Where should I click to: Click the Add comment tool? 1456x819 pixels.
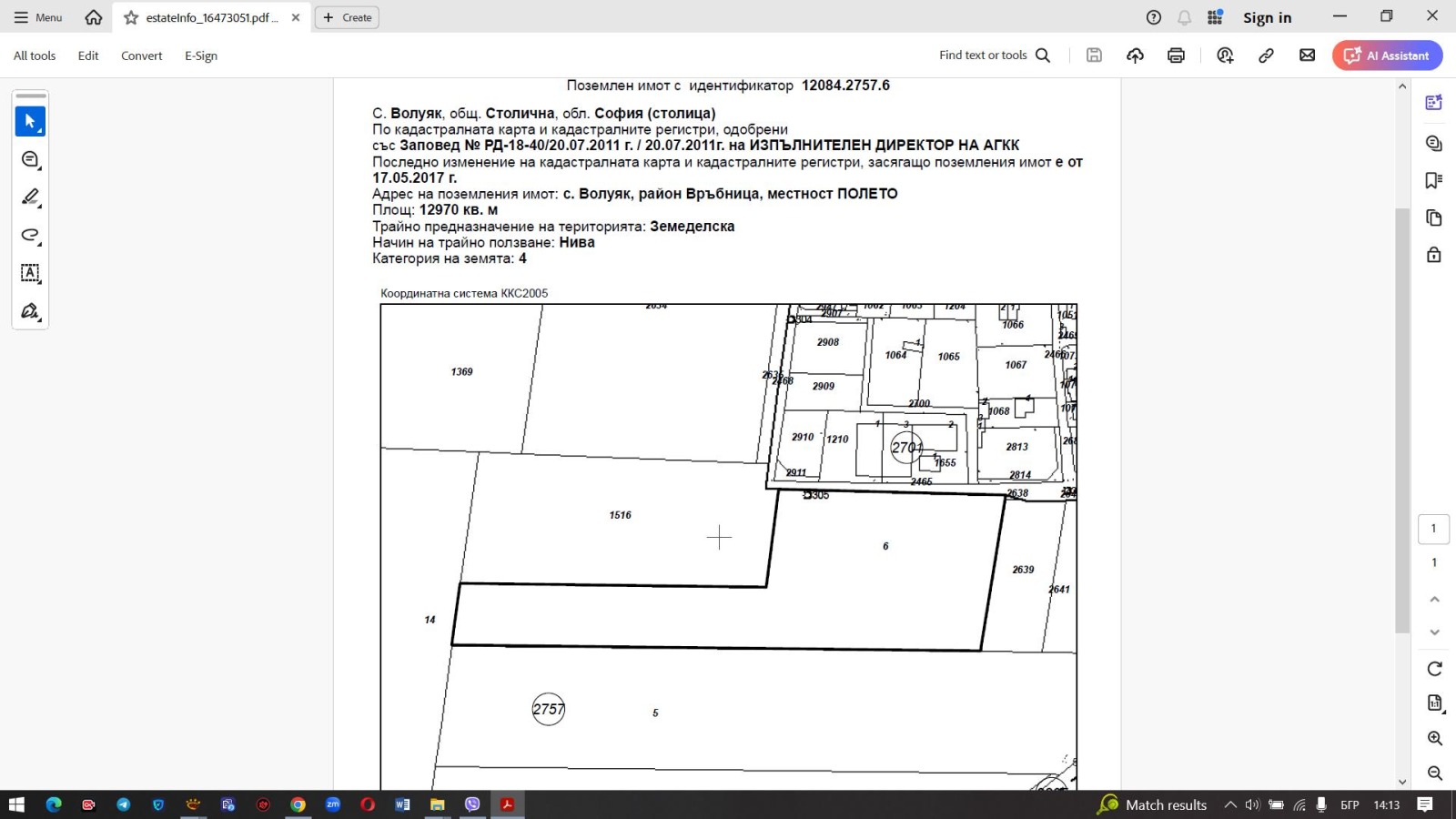(x=30, y=159)
